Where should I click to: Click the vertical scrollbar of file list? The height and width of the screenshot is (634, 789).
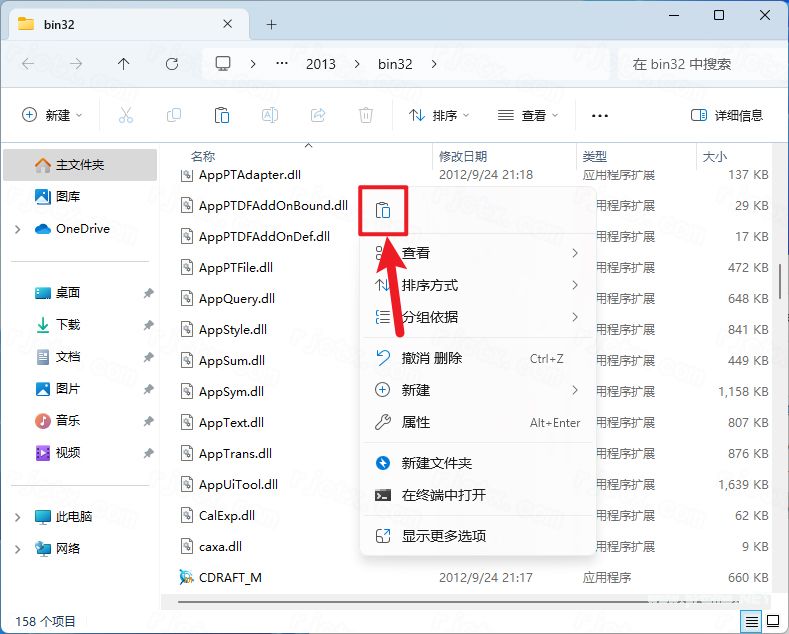click(x=780, y=282)
